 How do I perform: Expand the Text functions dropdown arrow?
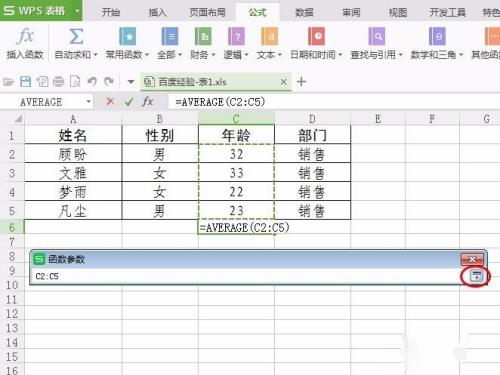point(280,55)
